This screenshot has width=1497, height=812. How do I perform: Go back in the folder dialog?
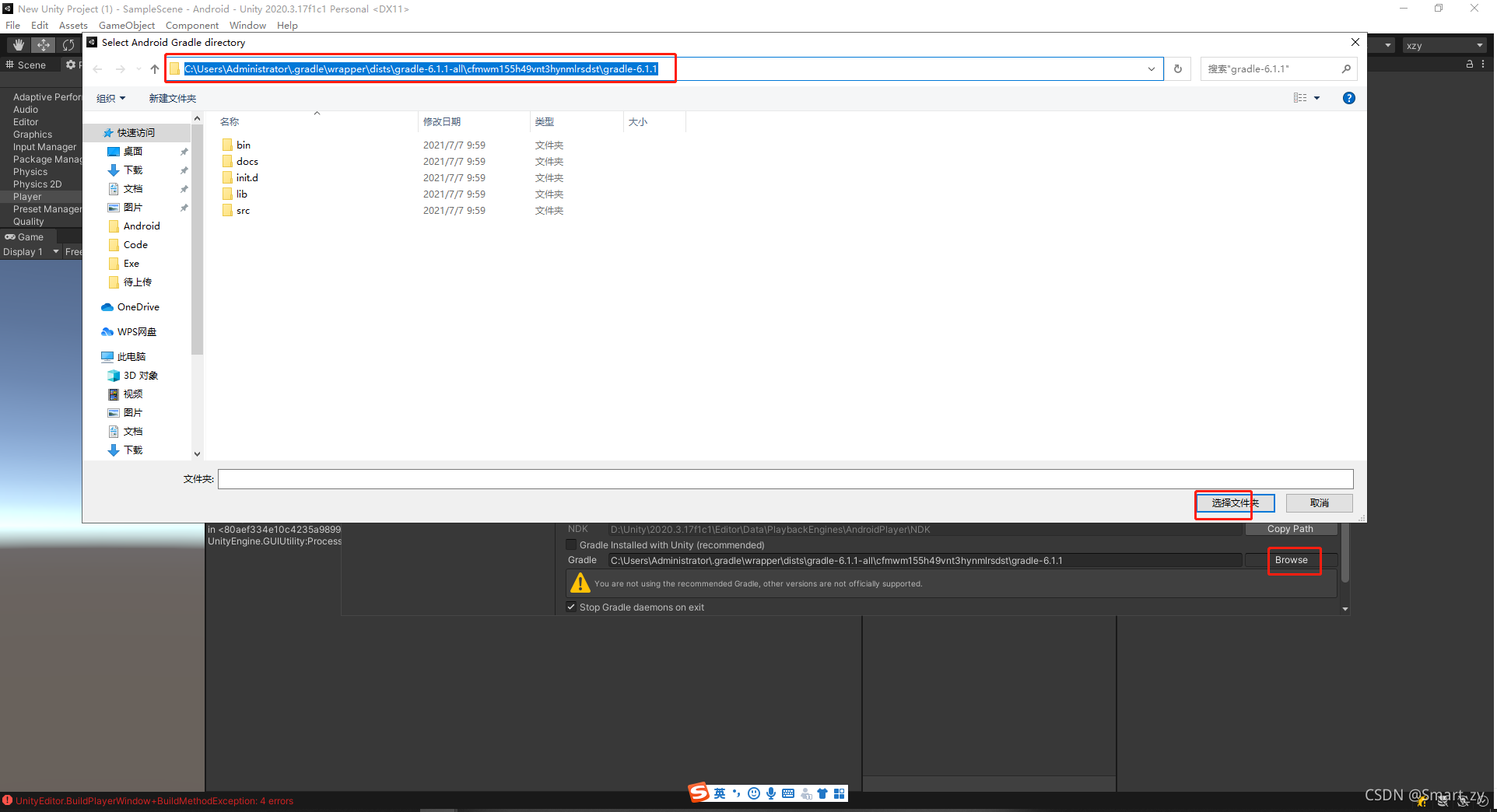click(98, 69)
